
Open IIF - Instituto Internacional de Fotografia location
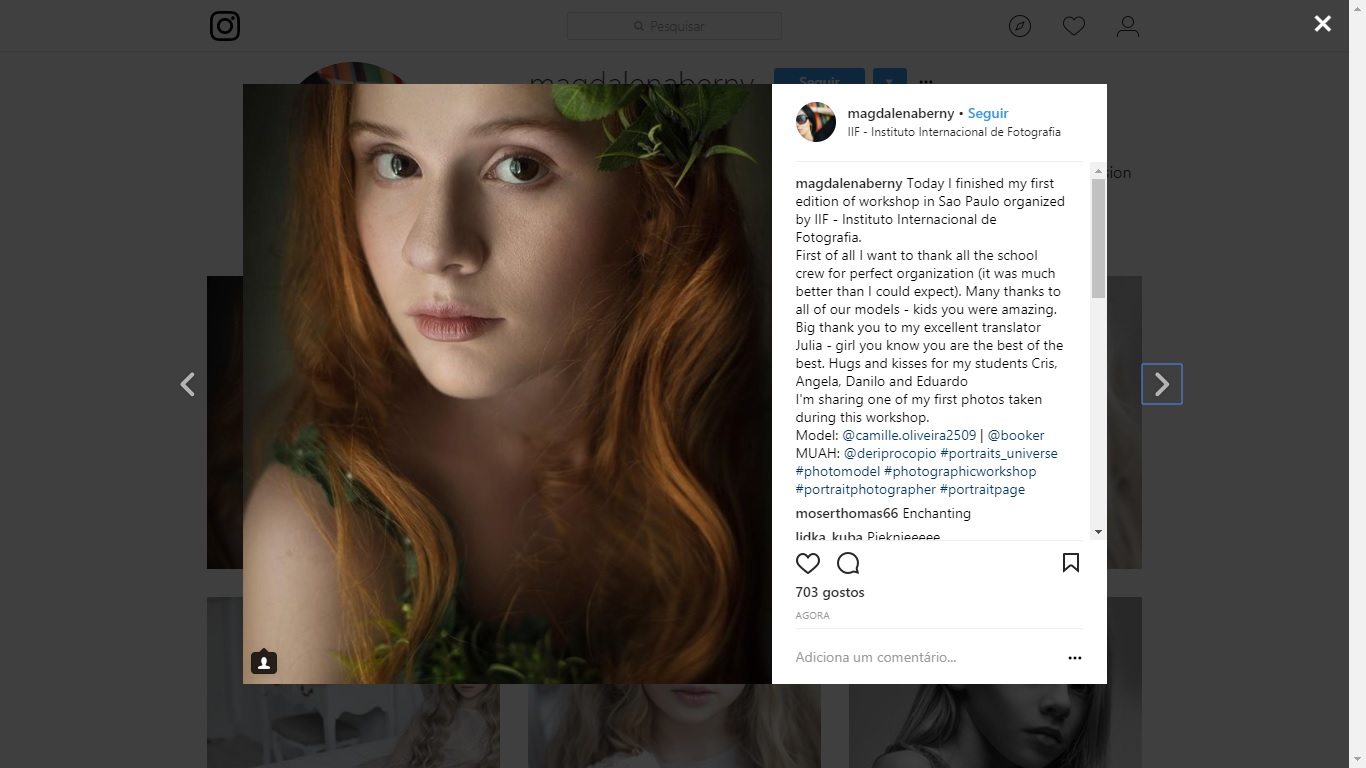953,132
